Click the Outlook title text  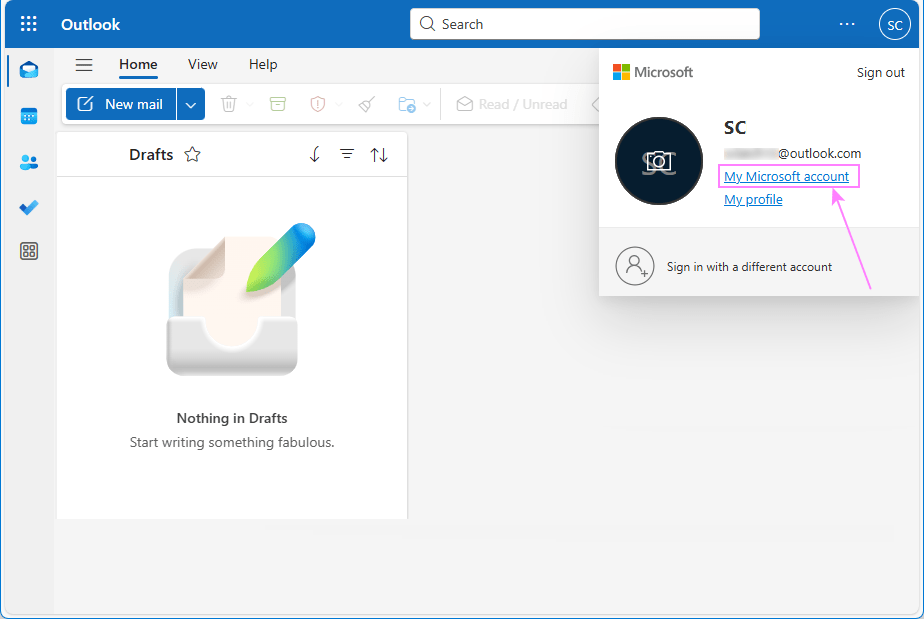coord(90,24)
